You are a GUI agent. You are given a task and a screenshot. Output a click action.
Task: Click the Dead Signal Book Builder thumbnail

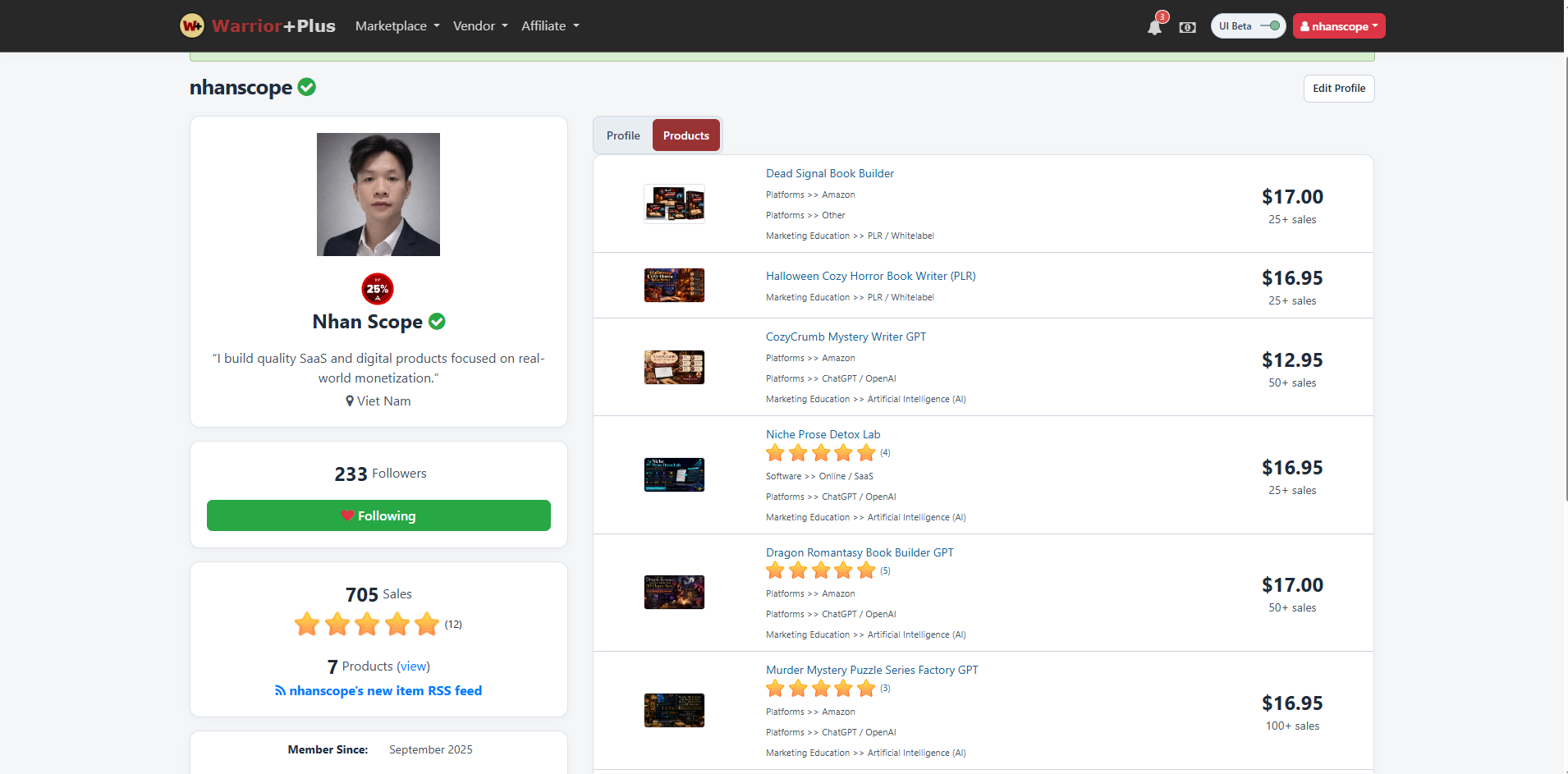tap(674, 204)
